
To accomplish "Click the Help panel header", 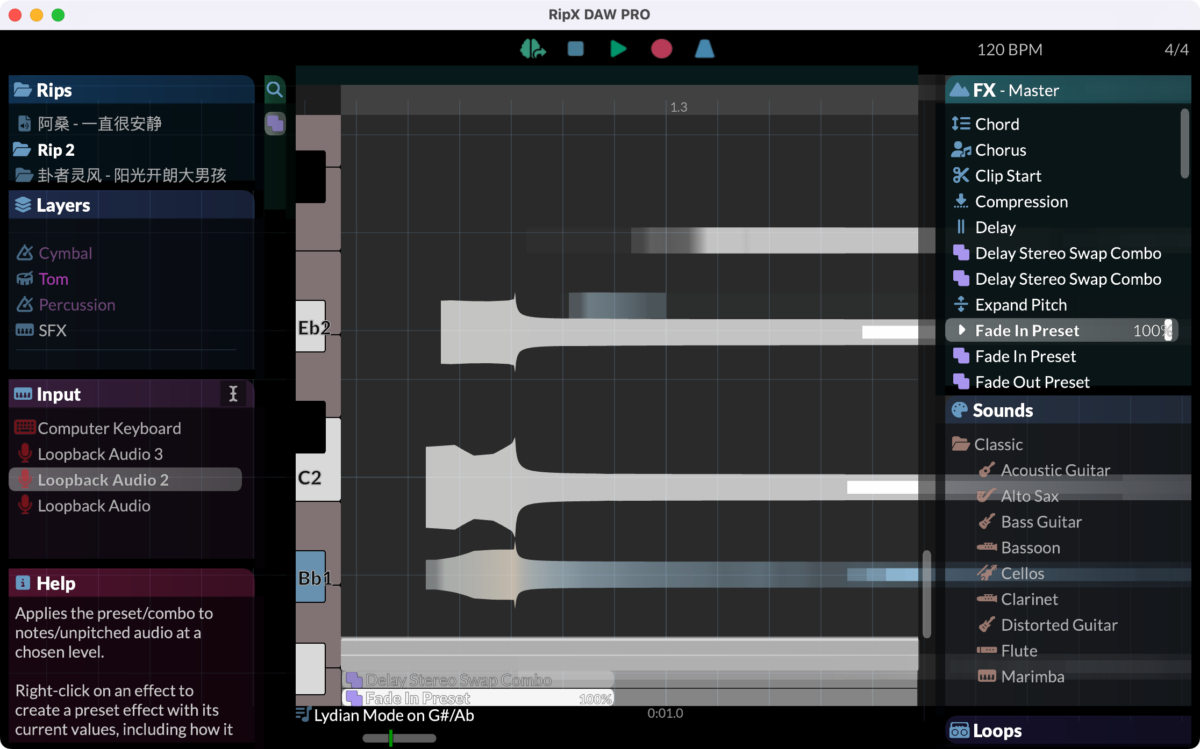I will point(132,583).
